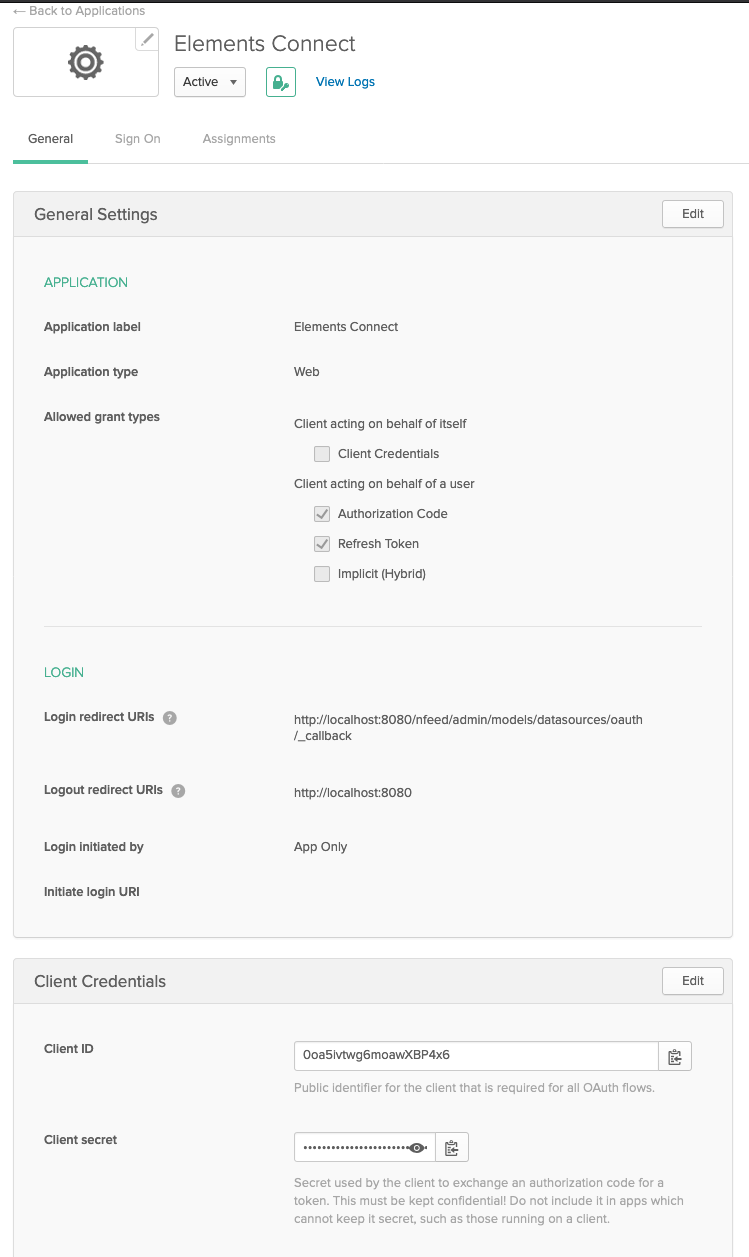Screen dimensions: 749x1257
Task: Switch to the Sign On tab
Action: tap(138, 139)
